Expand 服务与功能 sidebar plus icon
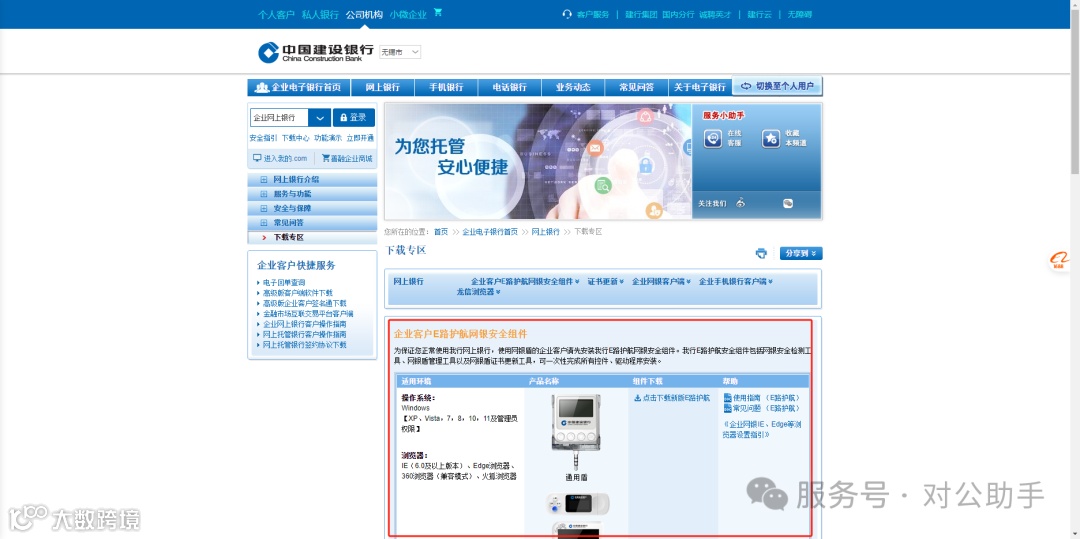Viewport: 1080px width, 539px height. (x=264, y=194)
